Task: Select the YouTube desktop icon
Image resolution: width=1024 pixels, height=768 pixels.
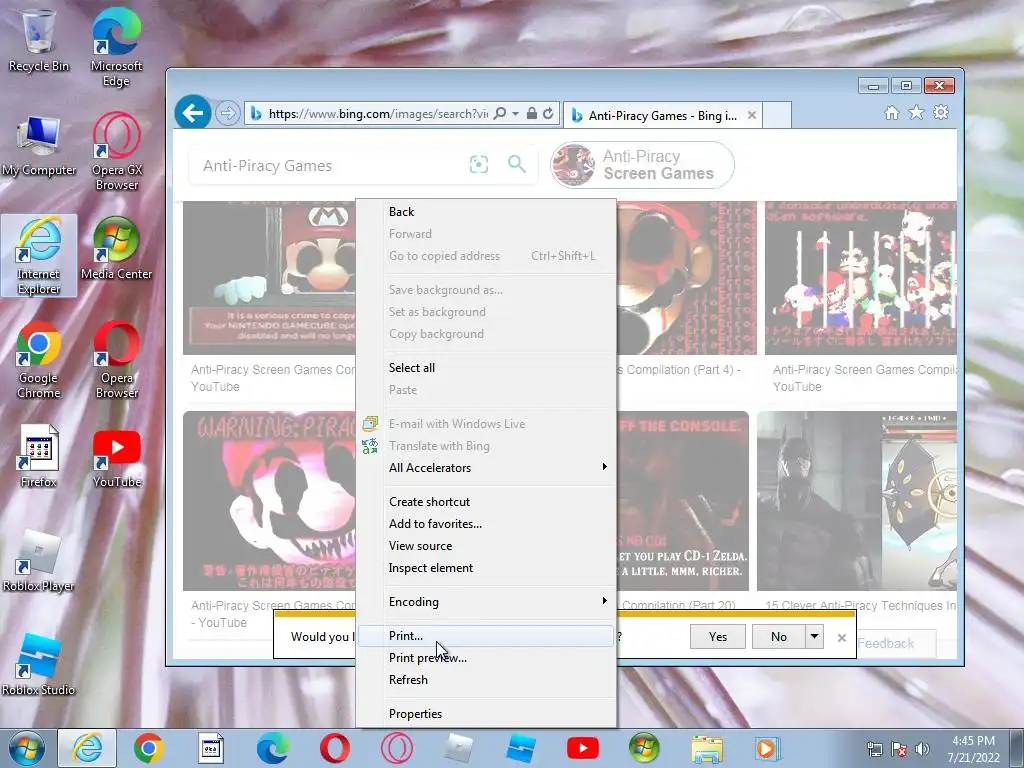Action: pyautogui.click(x=117, y=456)
